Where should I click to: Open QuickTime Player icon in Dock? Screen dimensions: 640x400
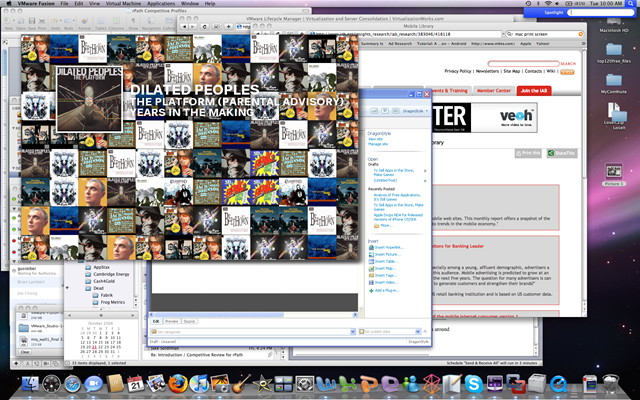(558, 384)
